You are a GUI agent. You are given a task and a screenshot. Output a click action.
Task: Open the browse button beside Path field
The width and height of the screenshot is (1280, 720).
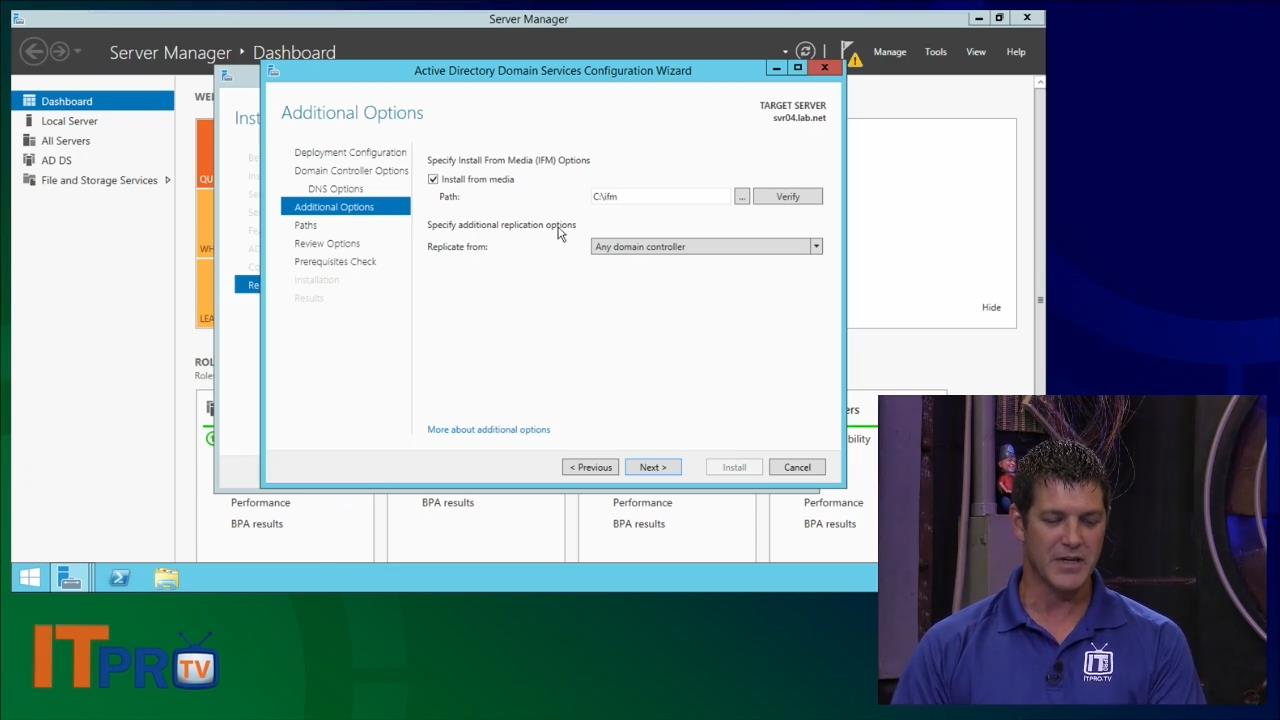click(742, 197)
